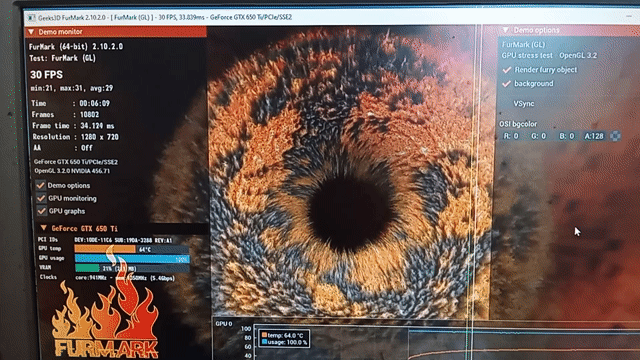Disable Render furry object option
The image size is (640, 360).
[x=507, y=70]
